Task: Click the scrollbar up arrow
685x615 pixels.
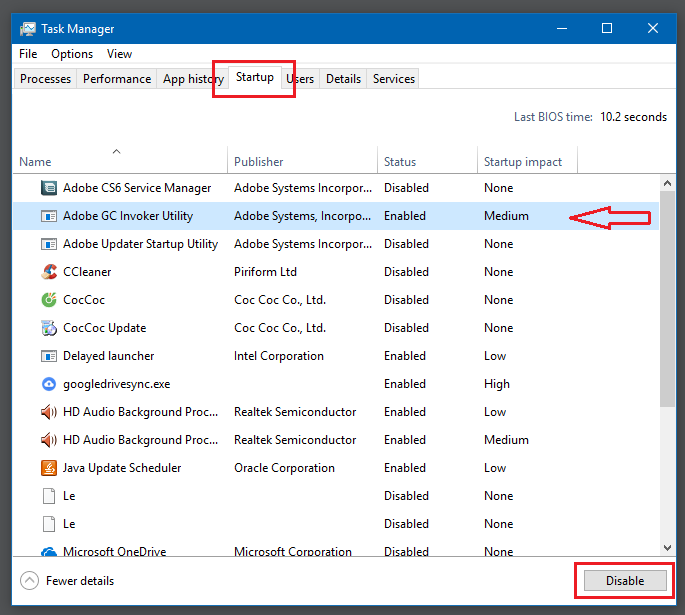Action: click(x=667, y=183)
